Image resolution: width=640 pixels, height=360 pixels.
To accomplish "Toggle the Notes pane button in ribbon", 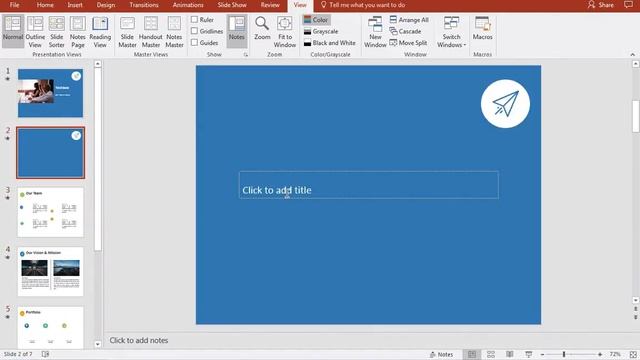I will pyautogui.click(x=237, y=31).
